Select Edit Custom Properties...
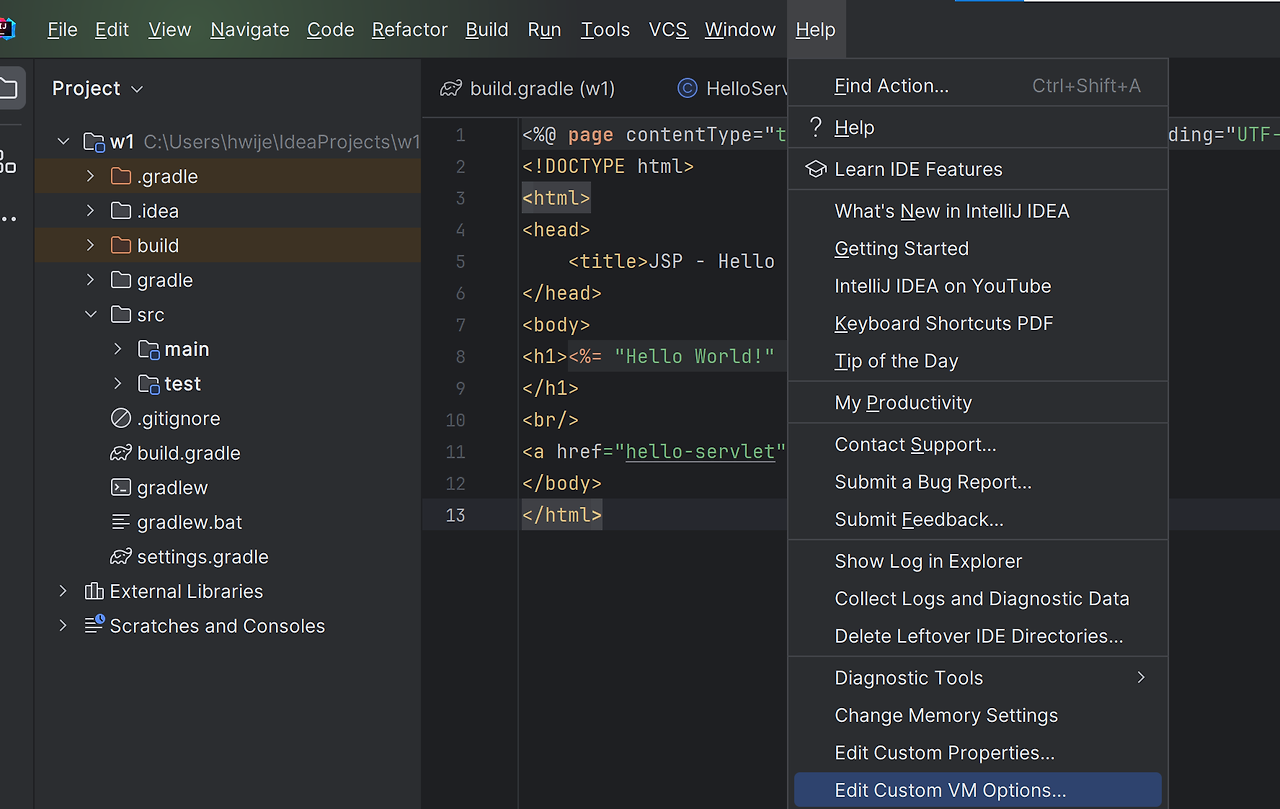Image resolution: width=1280 pixels, height=809 pixels. tap(978, 753)
